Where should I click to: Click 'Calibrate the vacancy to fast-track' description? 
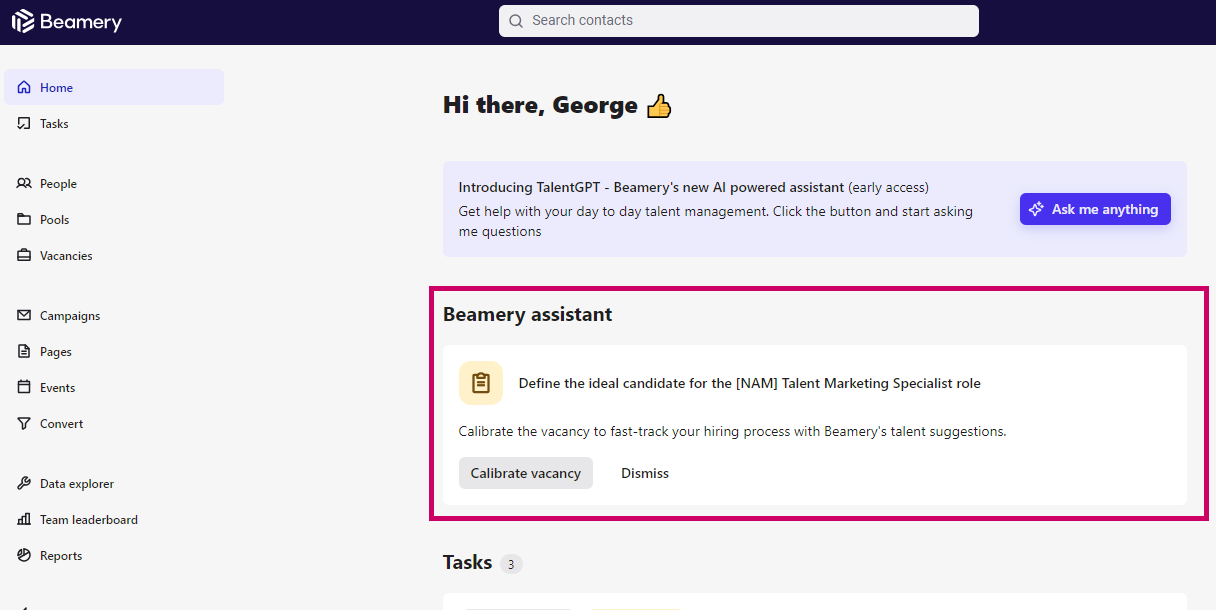point(732,432)
